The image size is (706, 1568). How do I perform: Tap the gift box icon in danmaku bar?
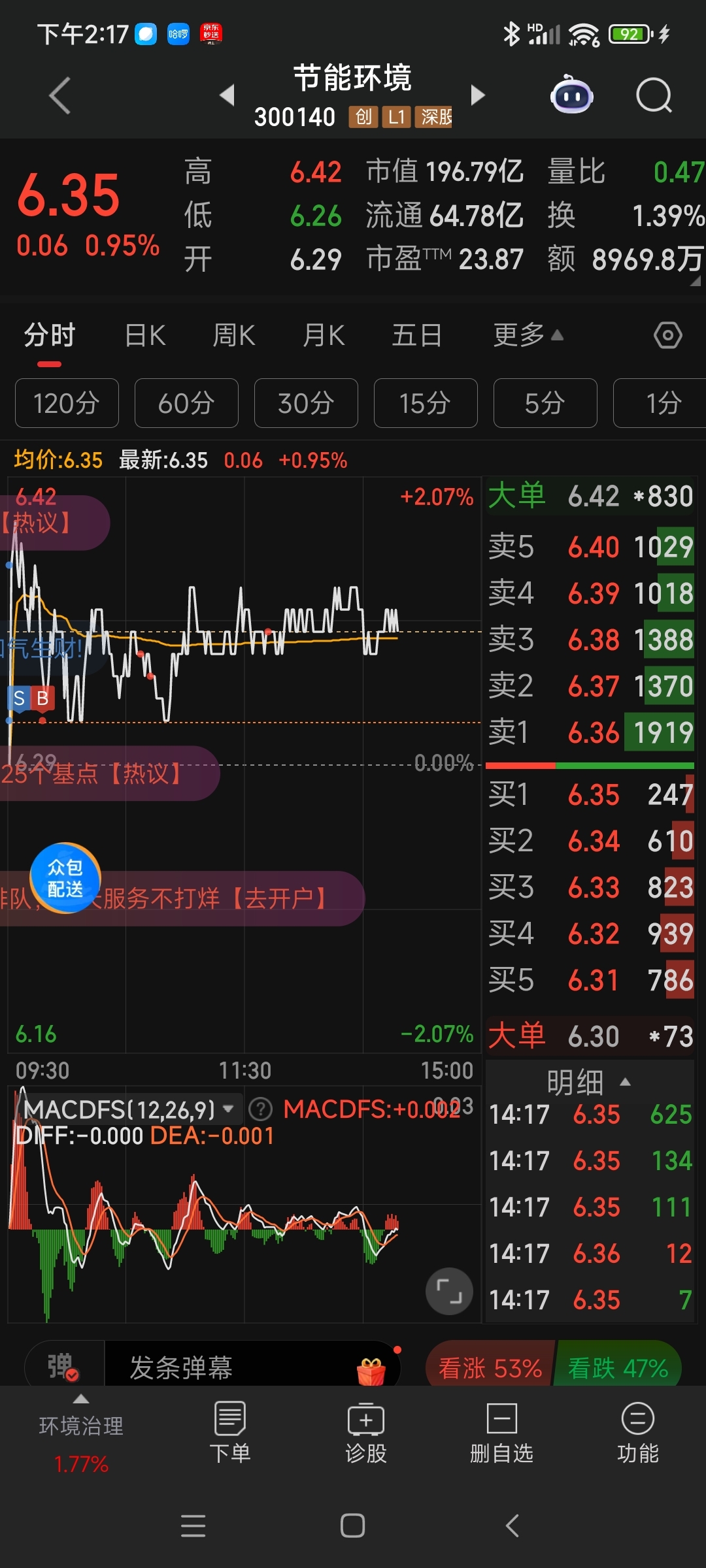tap(371, 1370)
